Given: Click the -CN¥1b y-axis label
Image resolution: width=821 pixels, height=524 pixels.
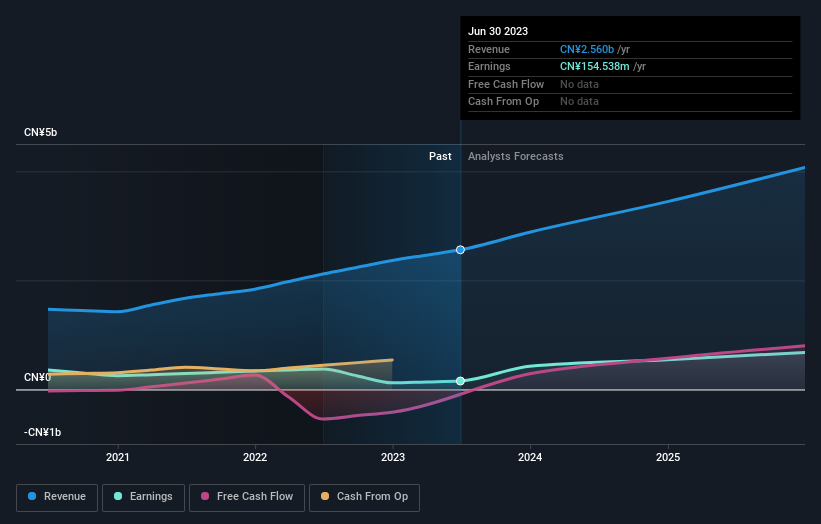Looking at the screenshot, I should (42, 432).
